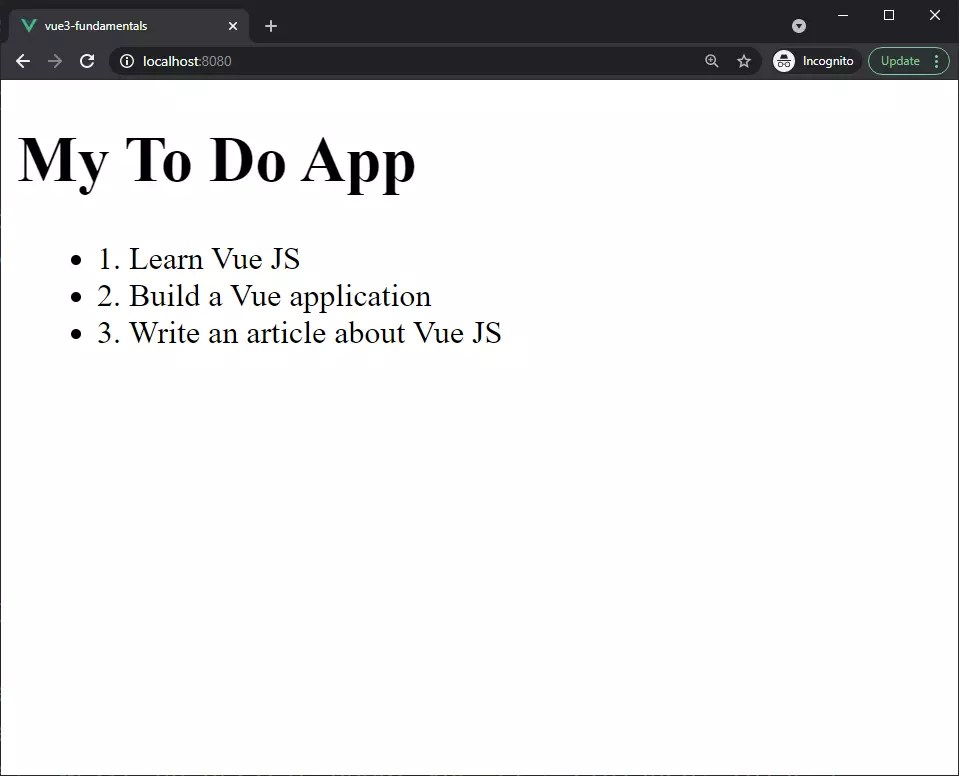Screen dimensions: 959x776
Task: Click the forward navigation arrow
Action: click(x=54, y=61)
